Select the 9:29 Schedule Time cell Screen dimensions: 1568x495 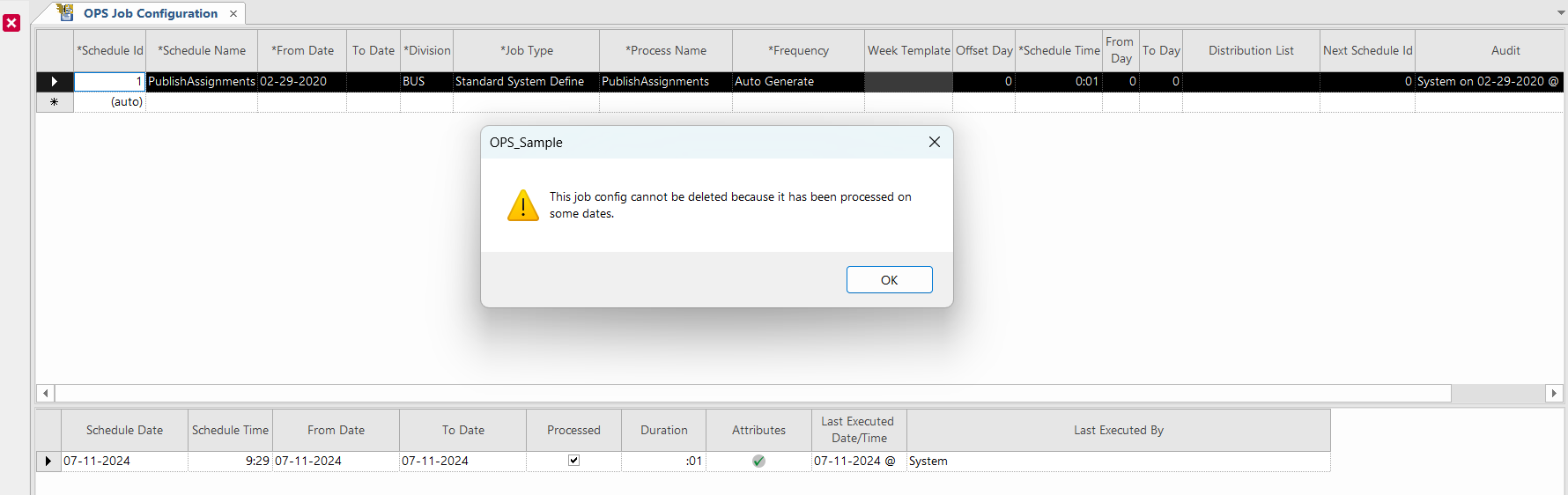click(x=230, y=461)
